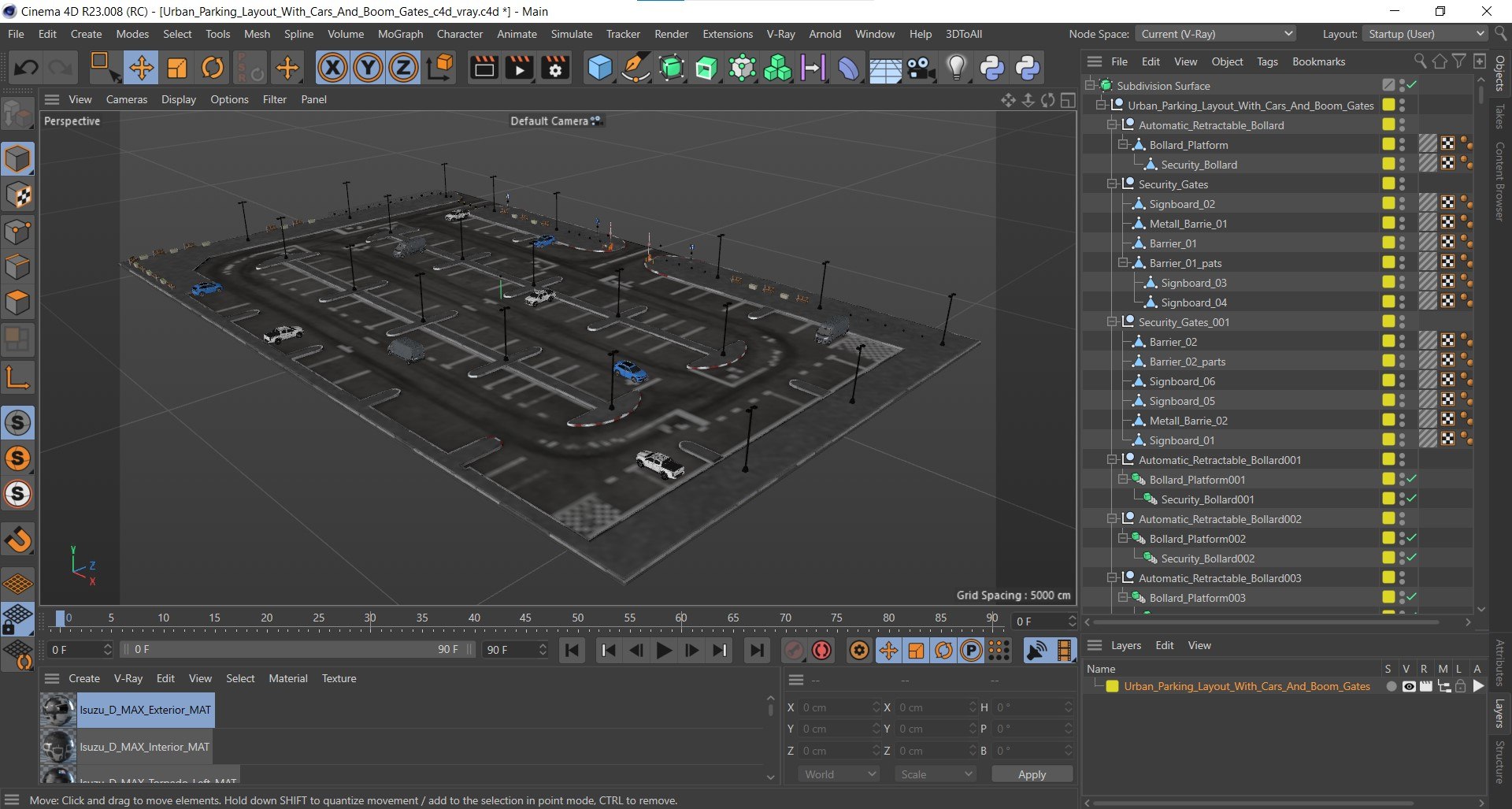Screen dimensions: 1512x809
Task: Open the V-Ray menu in menu bar
Action: [780, 34]
